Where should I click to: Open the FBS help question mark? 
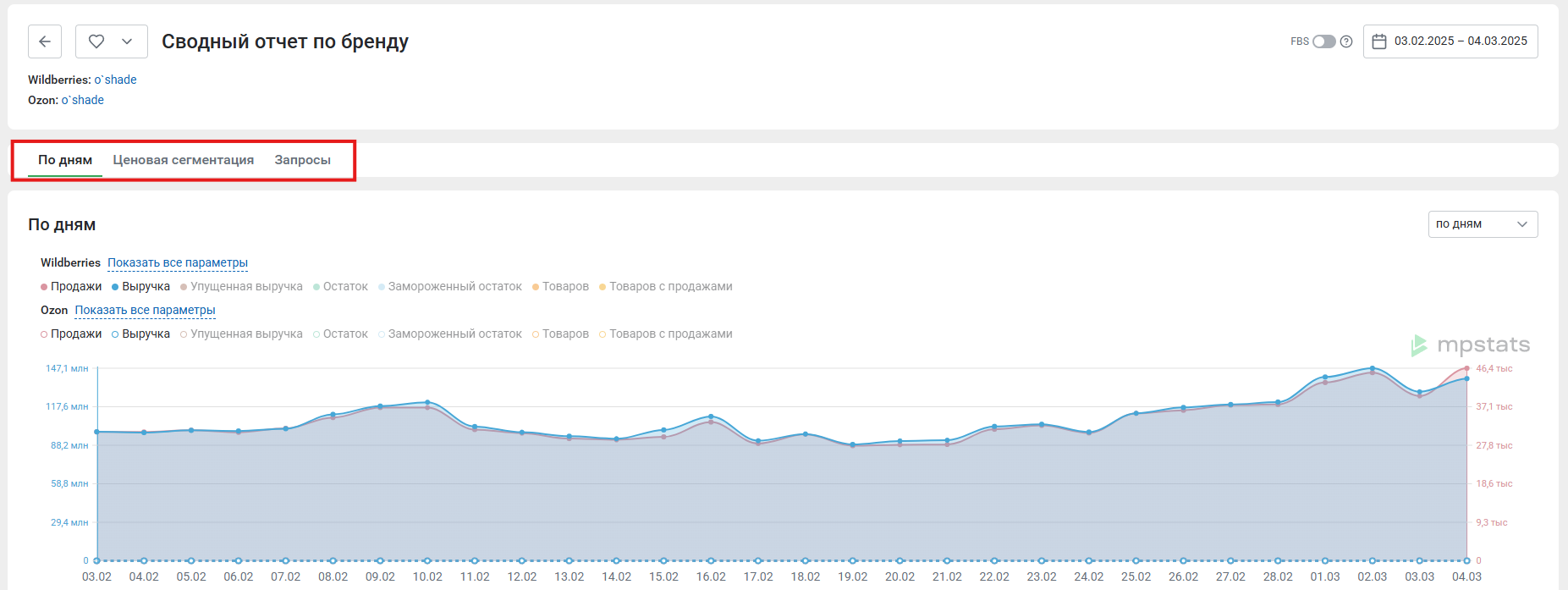point(1346,41)
